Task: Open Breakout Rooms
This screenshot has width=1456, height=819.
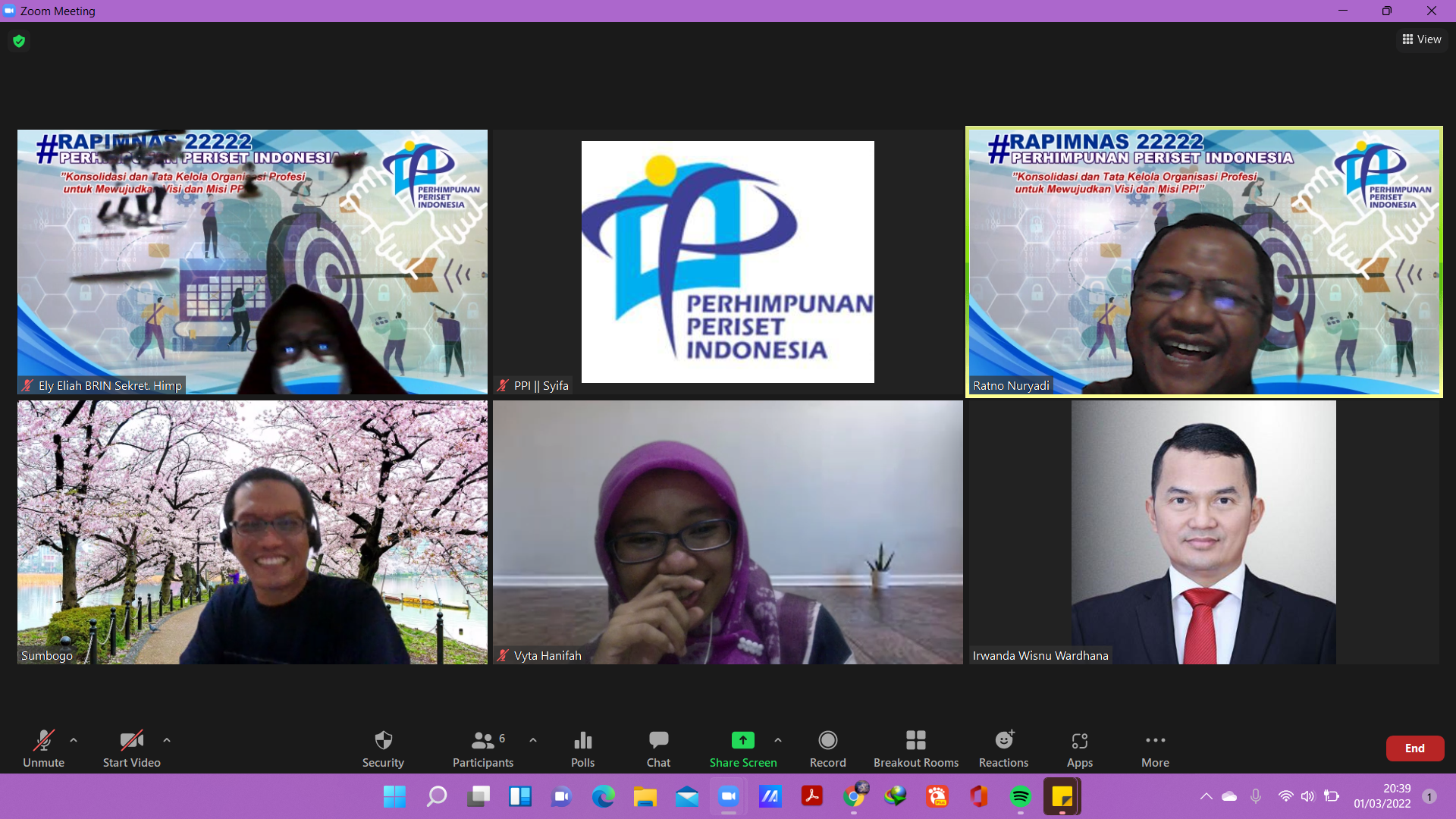Action: pos(915,748)
